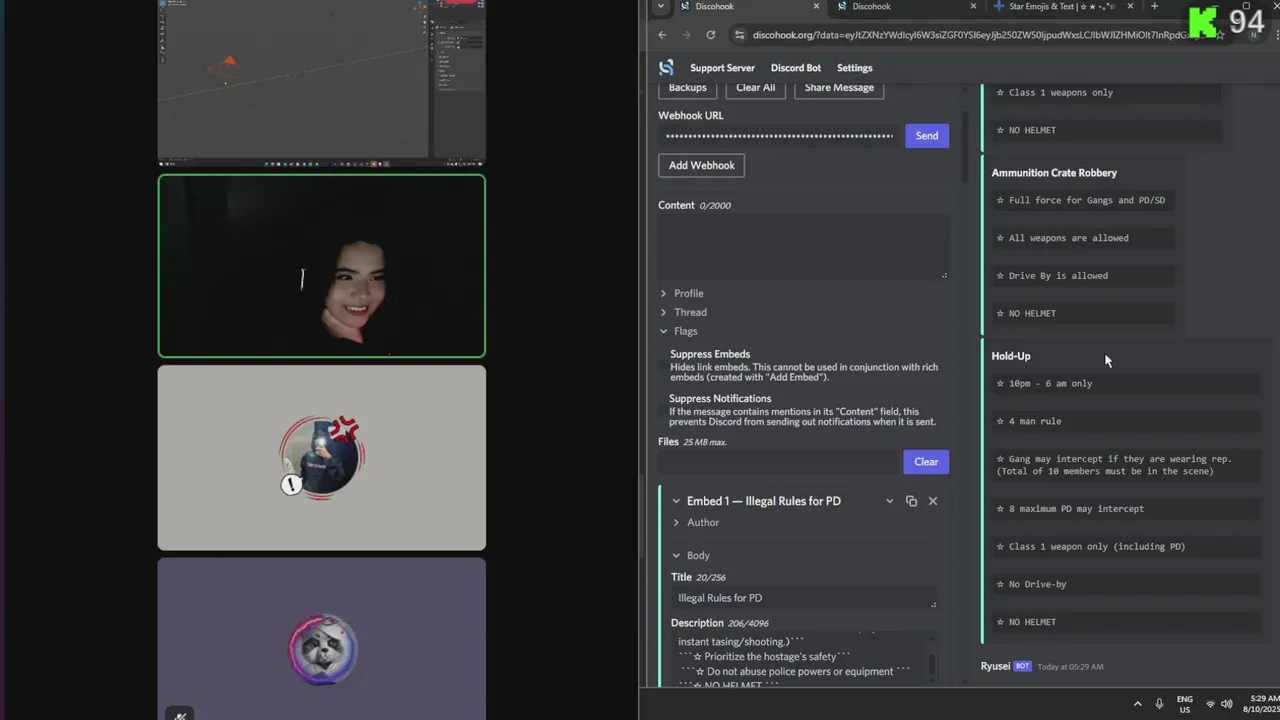This screenshot has width=1280, height=720.
Task: Click the content area resize handle
Action: point(944,275)
